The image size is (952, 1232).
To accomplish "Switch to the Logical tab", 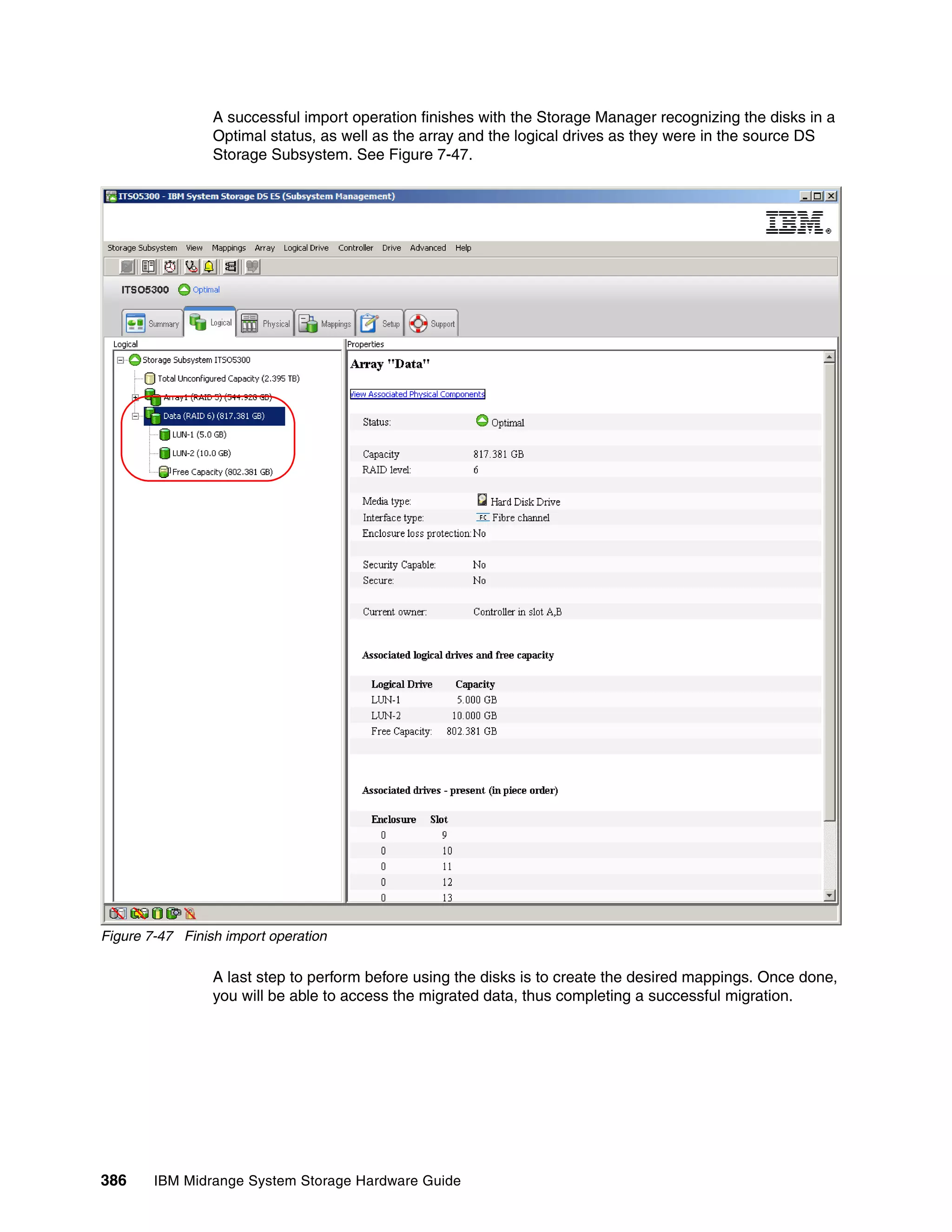I will point(210,322).
